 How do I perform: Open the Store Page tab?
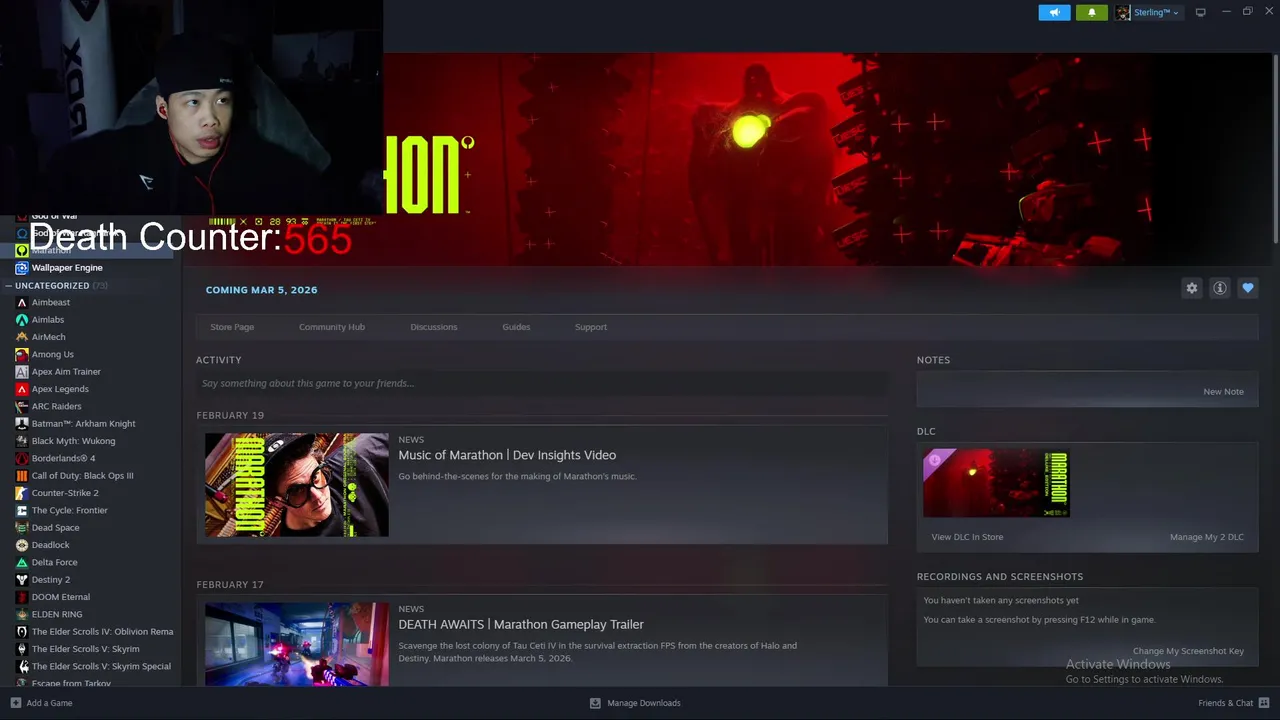tap(232, 327)
